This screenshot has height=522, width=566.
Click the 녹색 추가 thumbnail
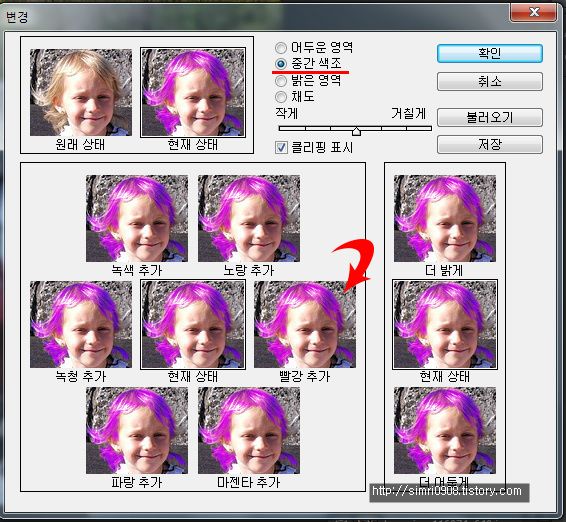[x=137, y=218]
